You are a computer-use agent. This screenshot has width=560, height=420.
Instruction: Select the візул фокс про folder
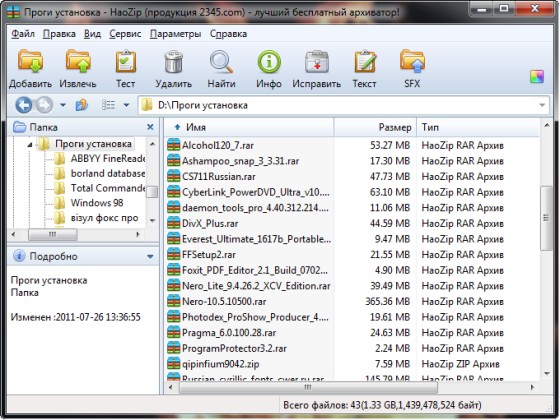click(96, 218)
